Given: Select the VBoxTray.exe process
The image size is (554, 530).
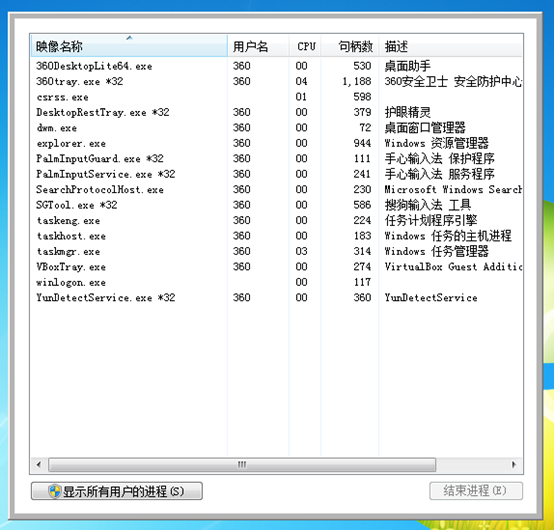Looking at the screenshot, I should pos(277,267).
